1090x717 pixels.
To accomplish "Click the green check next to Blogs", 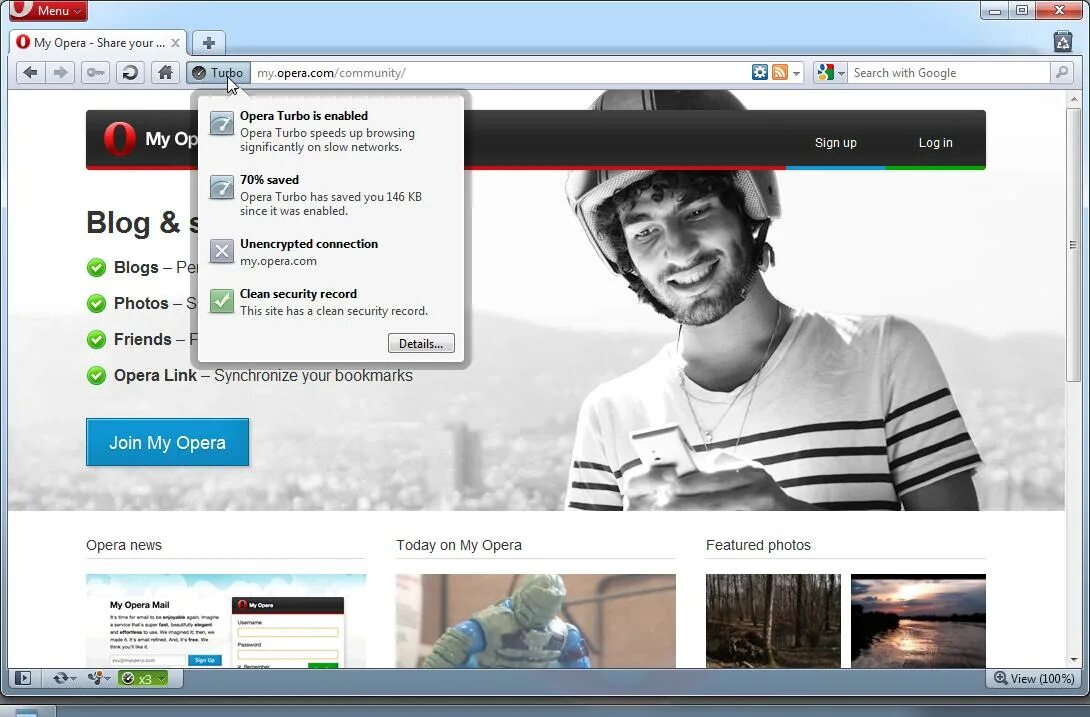I will click(96, 268).
